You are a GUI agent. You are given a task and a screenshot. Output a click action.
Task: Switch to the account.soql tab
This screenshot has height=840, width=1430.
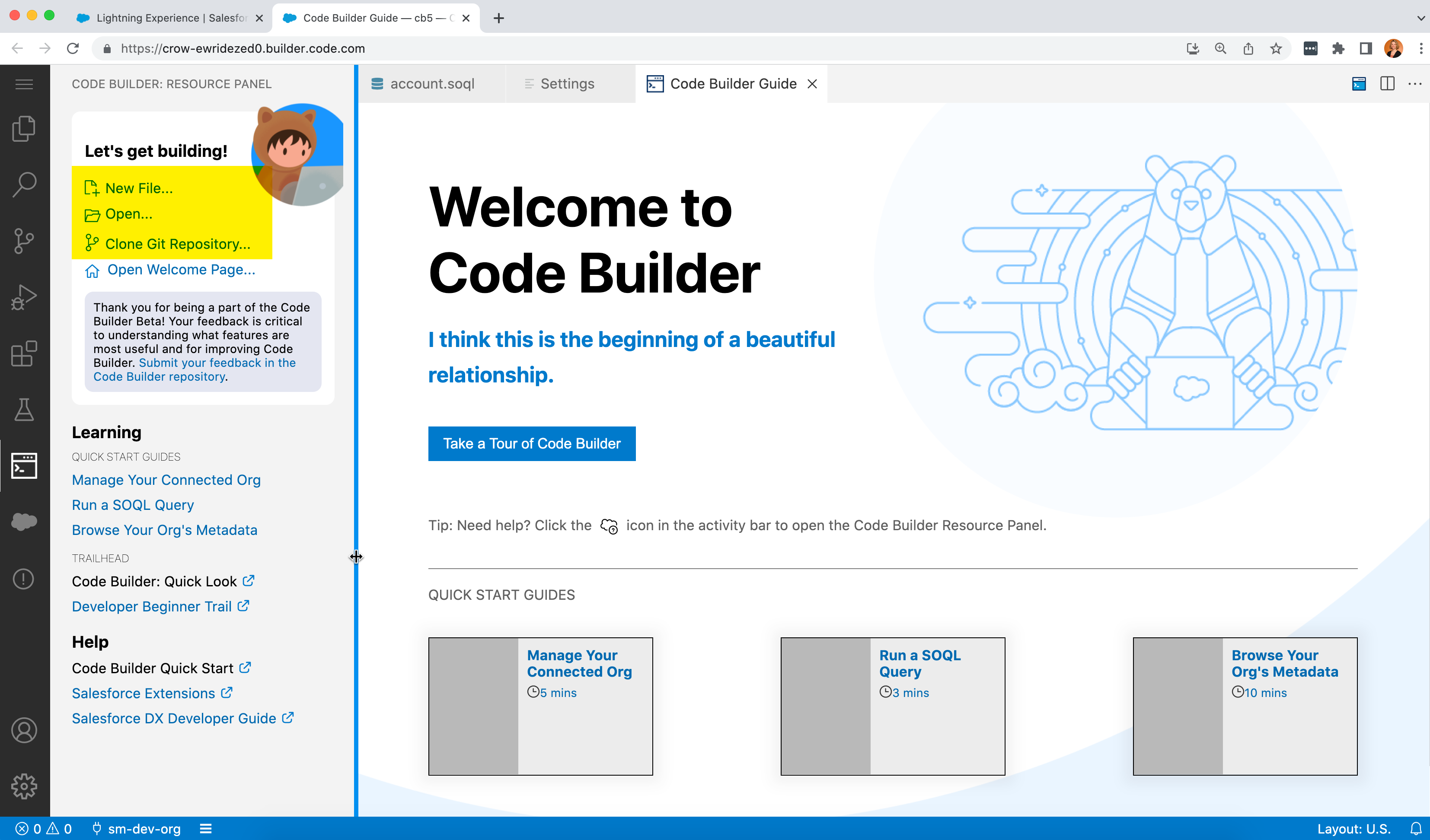pyautogui.click(x=432, y=83)
